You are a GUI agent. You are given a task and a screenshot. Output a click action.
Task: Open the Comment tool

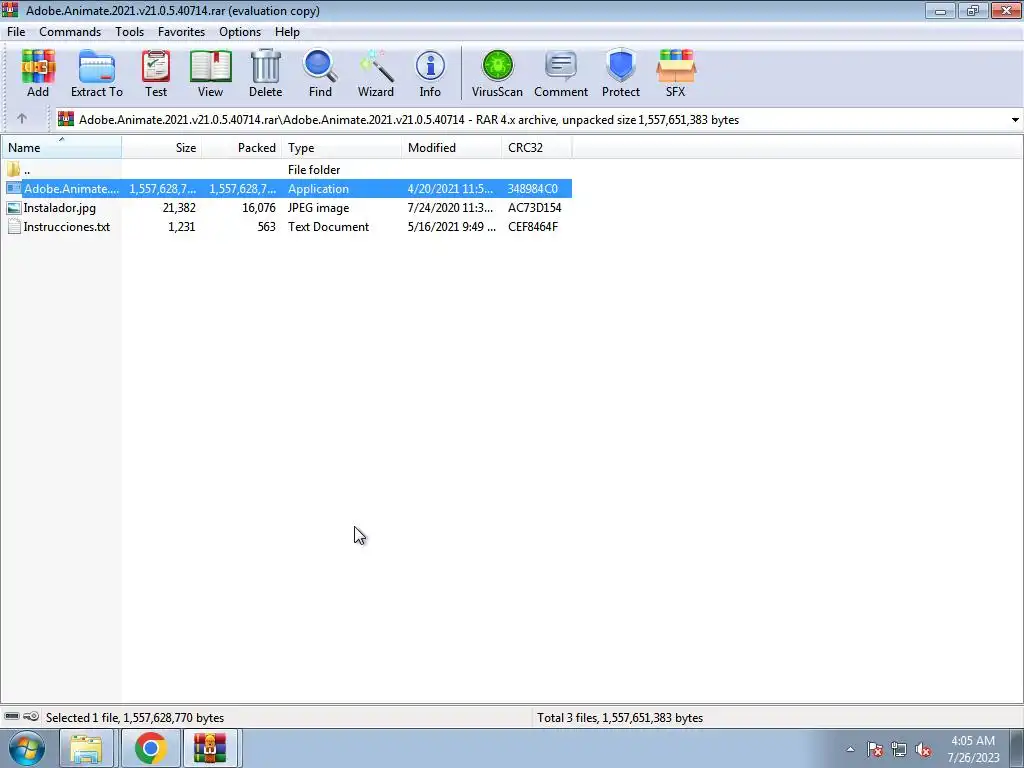tap(561, 73)
